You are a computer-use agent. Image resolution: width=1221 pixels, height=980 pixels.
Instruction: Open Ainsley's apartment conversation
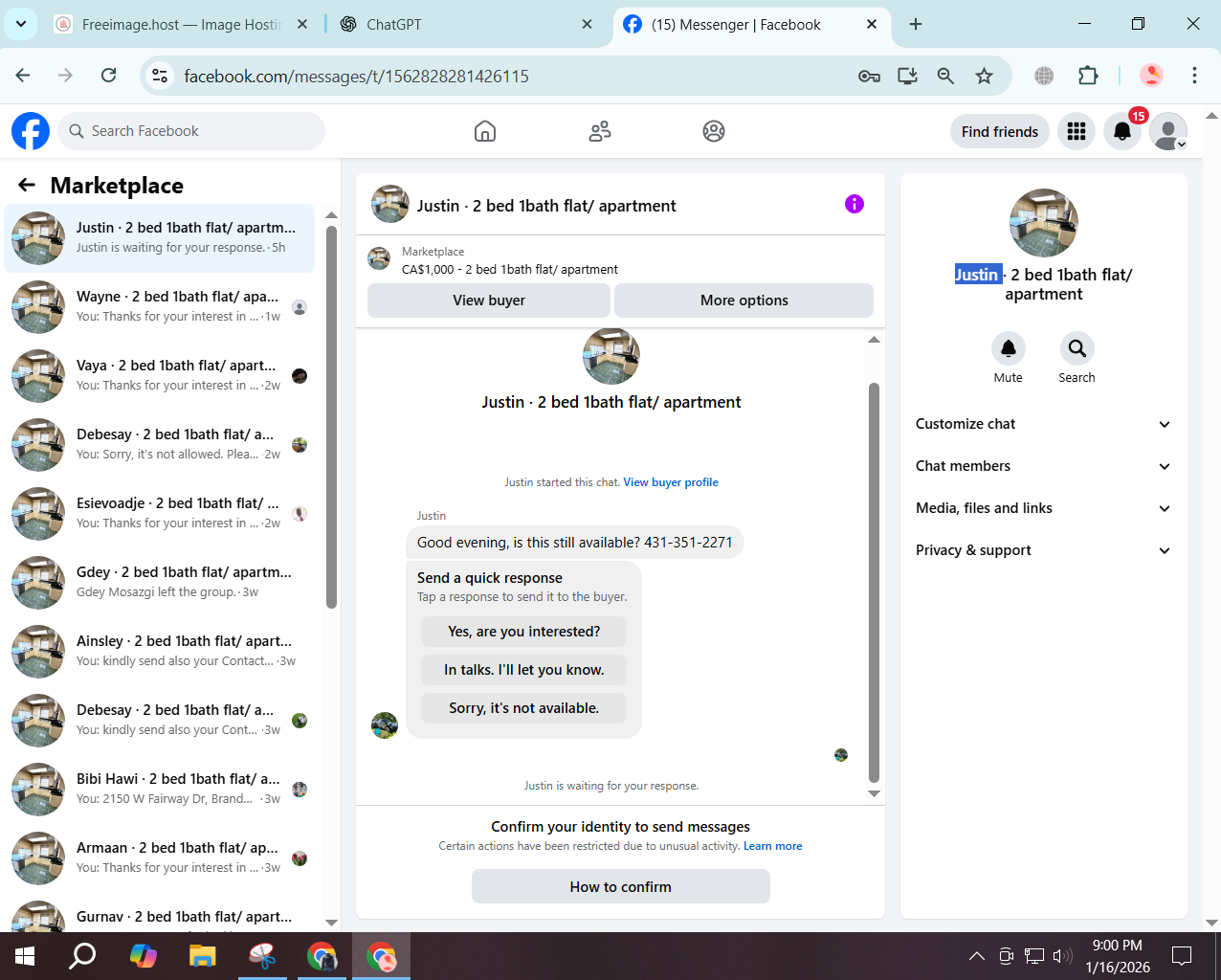[x=159, y=651]
